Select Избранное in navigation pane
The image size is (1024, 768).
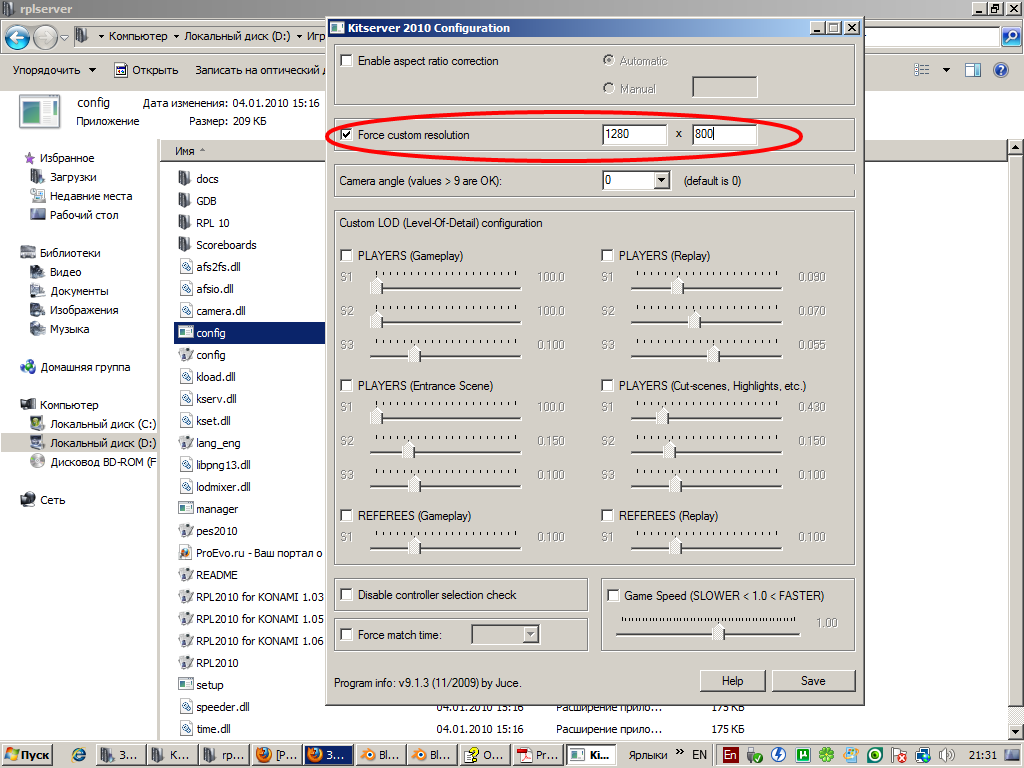[x=59, y=158]
